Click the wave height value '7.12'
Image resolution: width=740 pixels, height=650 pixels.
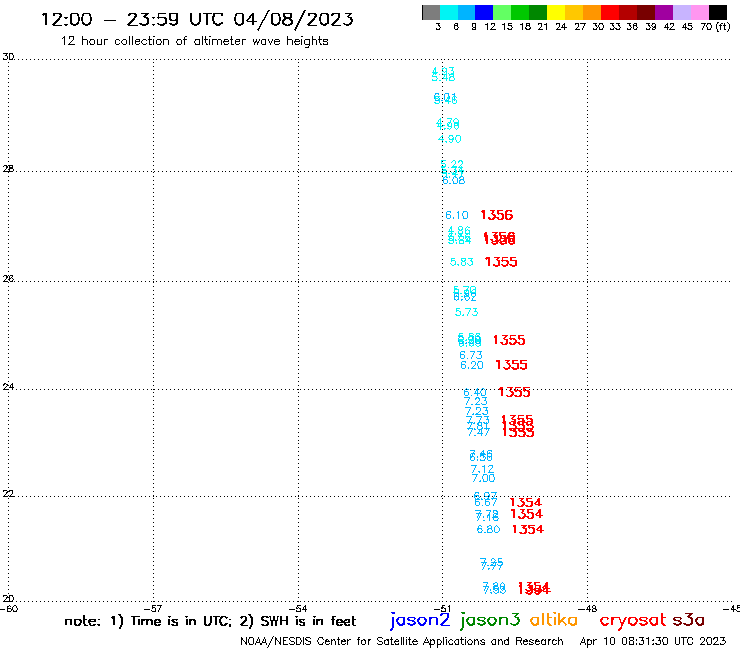(x=482, y=469)
